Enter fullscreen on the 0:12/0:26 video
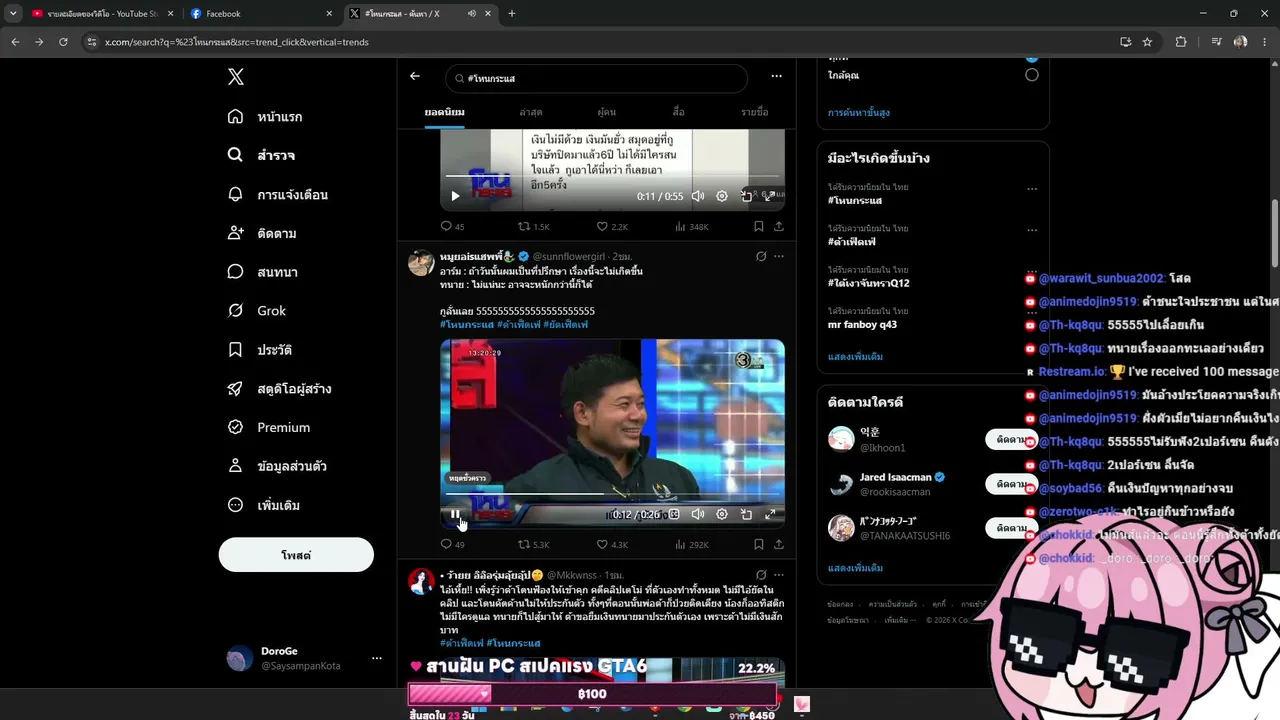The height and width of the screenshot is (720, 1280). pos(770,514)
